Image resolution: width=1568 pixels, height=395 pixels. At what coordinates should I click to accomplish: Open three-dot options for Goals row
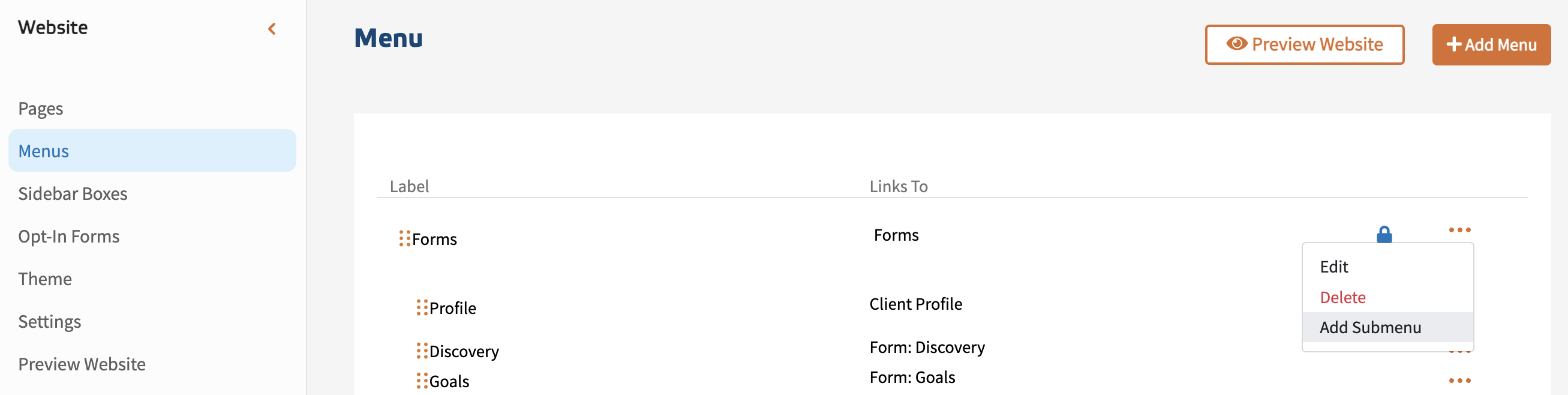pyautogui.click(x=1459, y=381)
